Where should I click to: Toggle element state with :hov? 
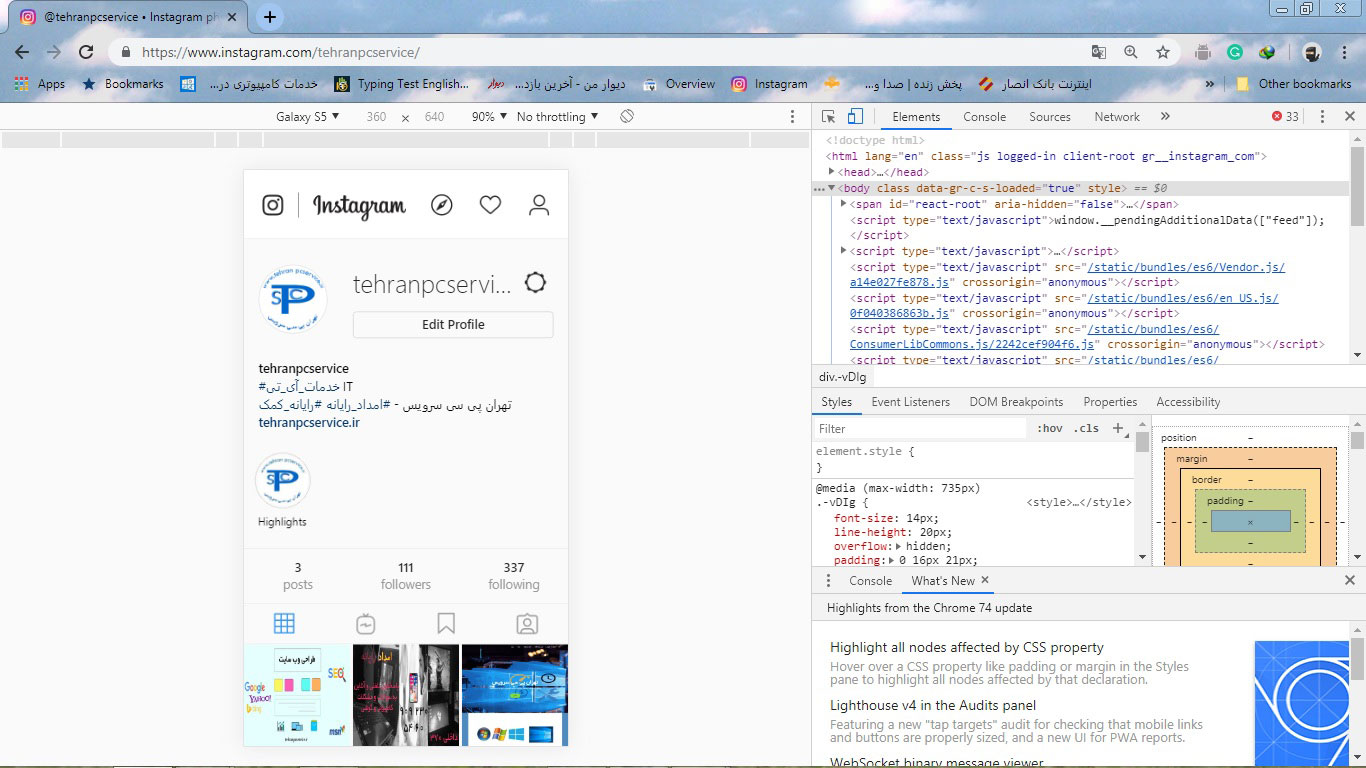[1050, 428]
